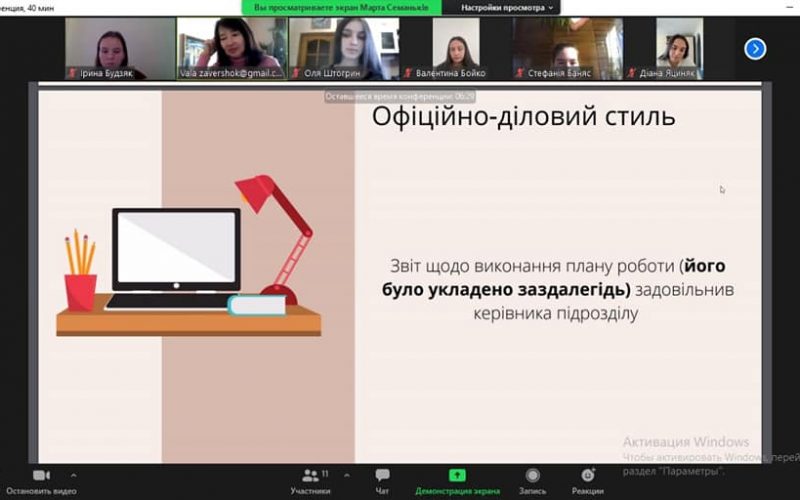Open the Участники participants panel

[x=310, y=479]
